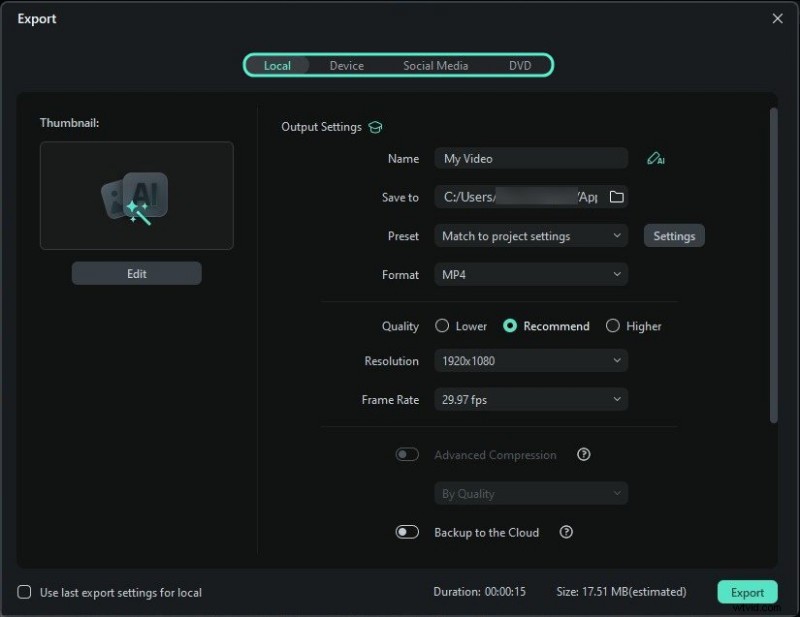Click the Output Settings tutorial cap icon

375,127
